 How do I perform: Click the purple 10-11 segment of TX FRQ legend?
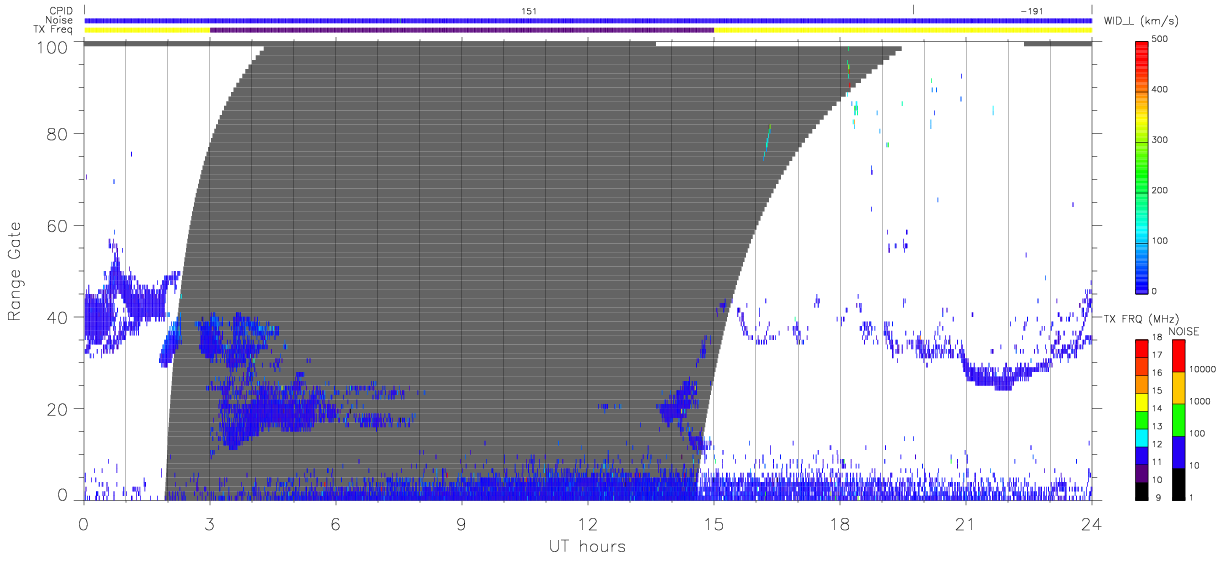pyautogui.click(x=1141, y=474)
